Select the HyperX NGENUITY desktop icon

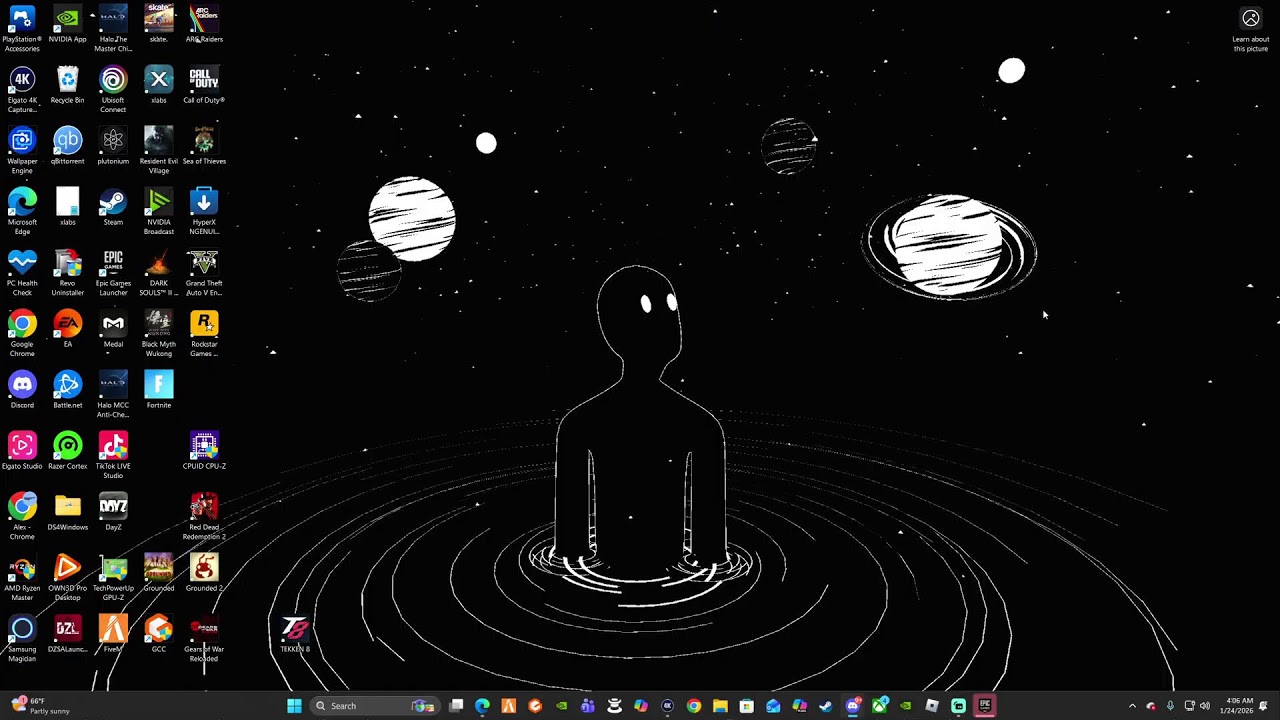pos(204,212)
